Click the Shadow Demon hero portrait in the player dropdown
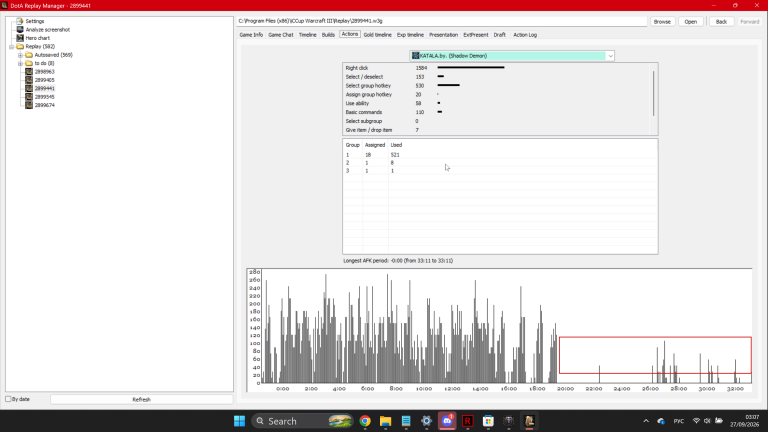This screenshot has height=432, width=768. (415, 56)
